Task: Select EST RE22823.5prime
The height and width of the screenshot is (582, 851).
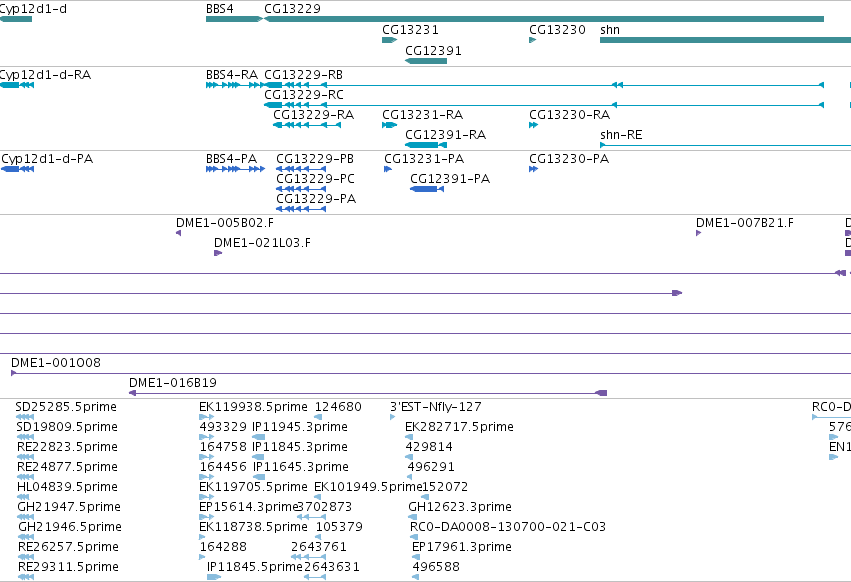Action: (25, 457)
